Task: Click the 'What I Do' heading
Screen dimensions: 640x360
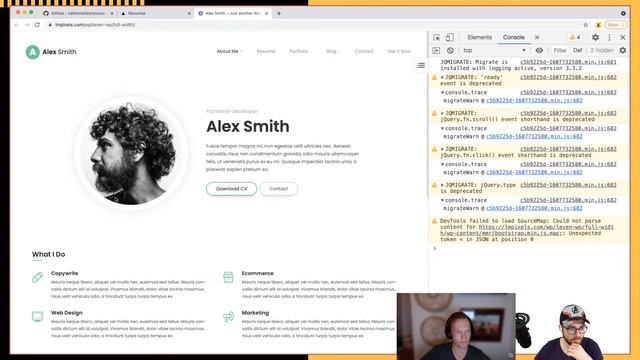Action: [49, 254]
